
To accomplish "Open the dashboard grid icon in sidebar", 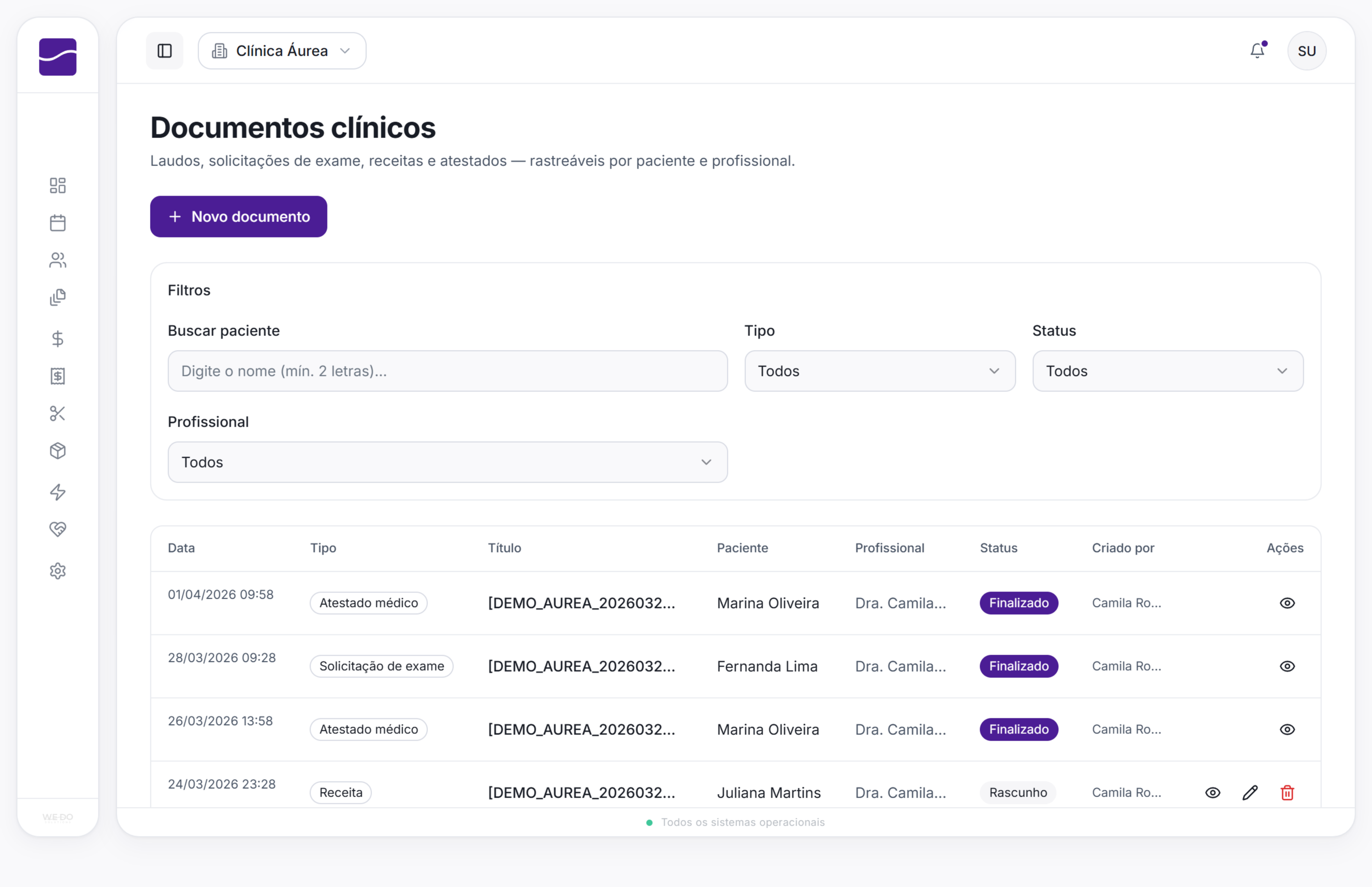I will (58, 185).
